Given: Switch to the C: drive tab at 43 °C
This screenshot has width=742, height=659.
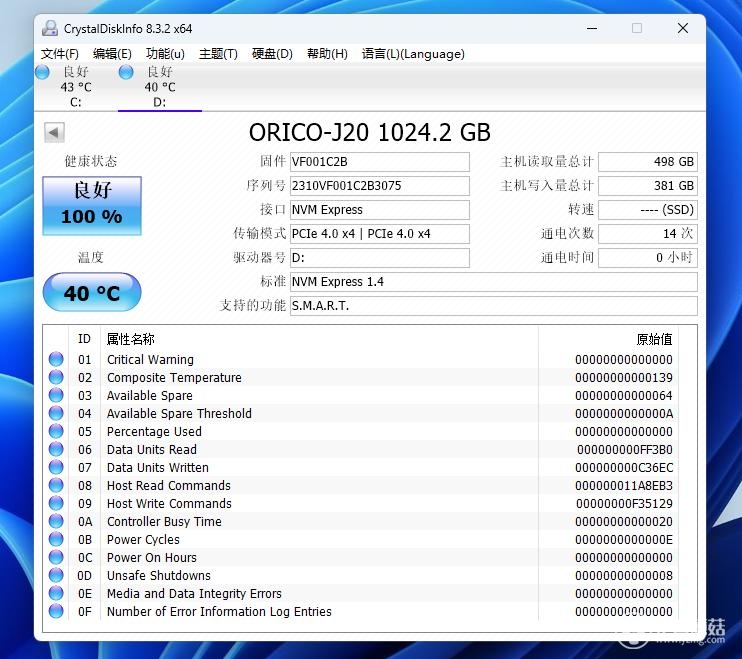Looking at the screenshot, I should pos(76,87).
